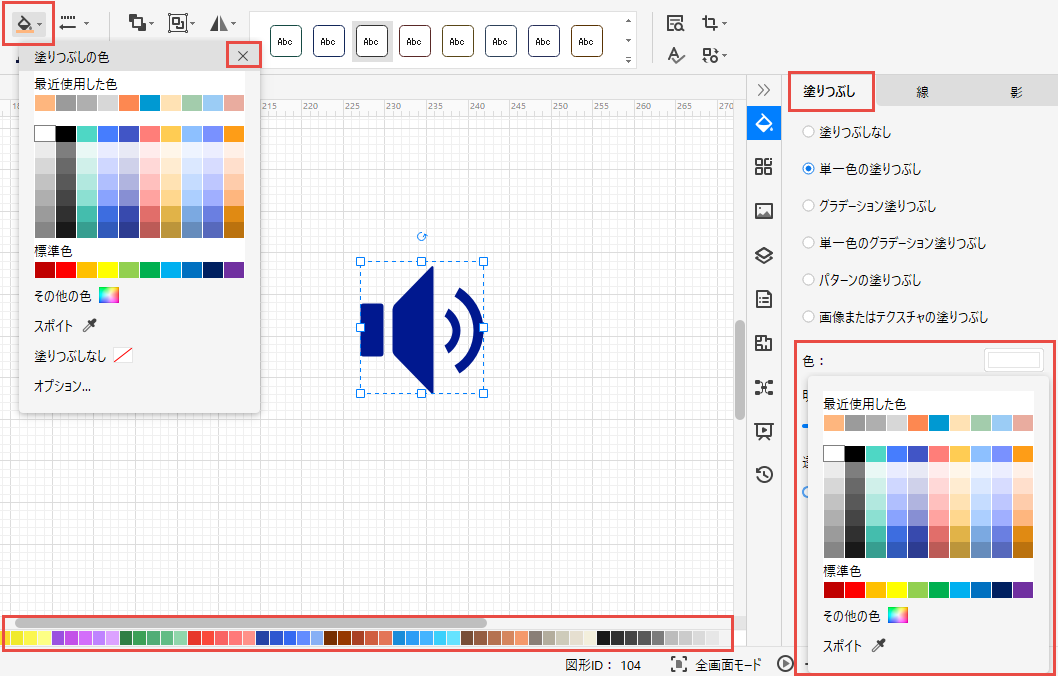
Task: Pick black swatch in left fill color popup
Action: [x=66, y=134]
